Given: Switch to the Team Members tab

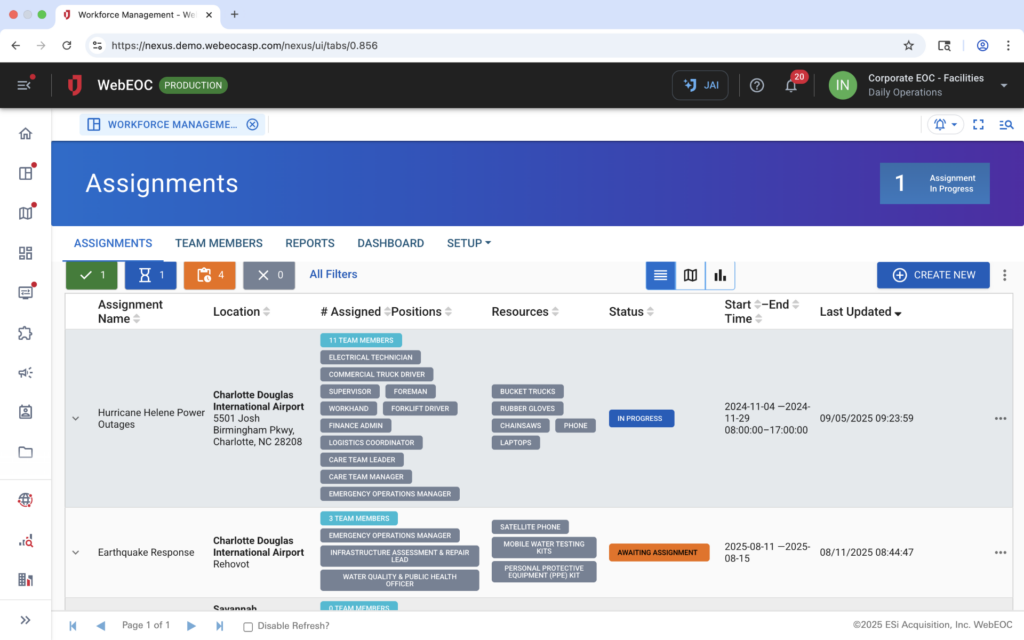Looking at the screenshot, I should click(218, 243).
